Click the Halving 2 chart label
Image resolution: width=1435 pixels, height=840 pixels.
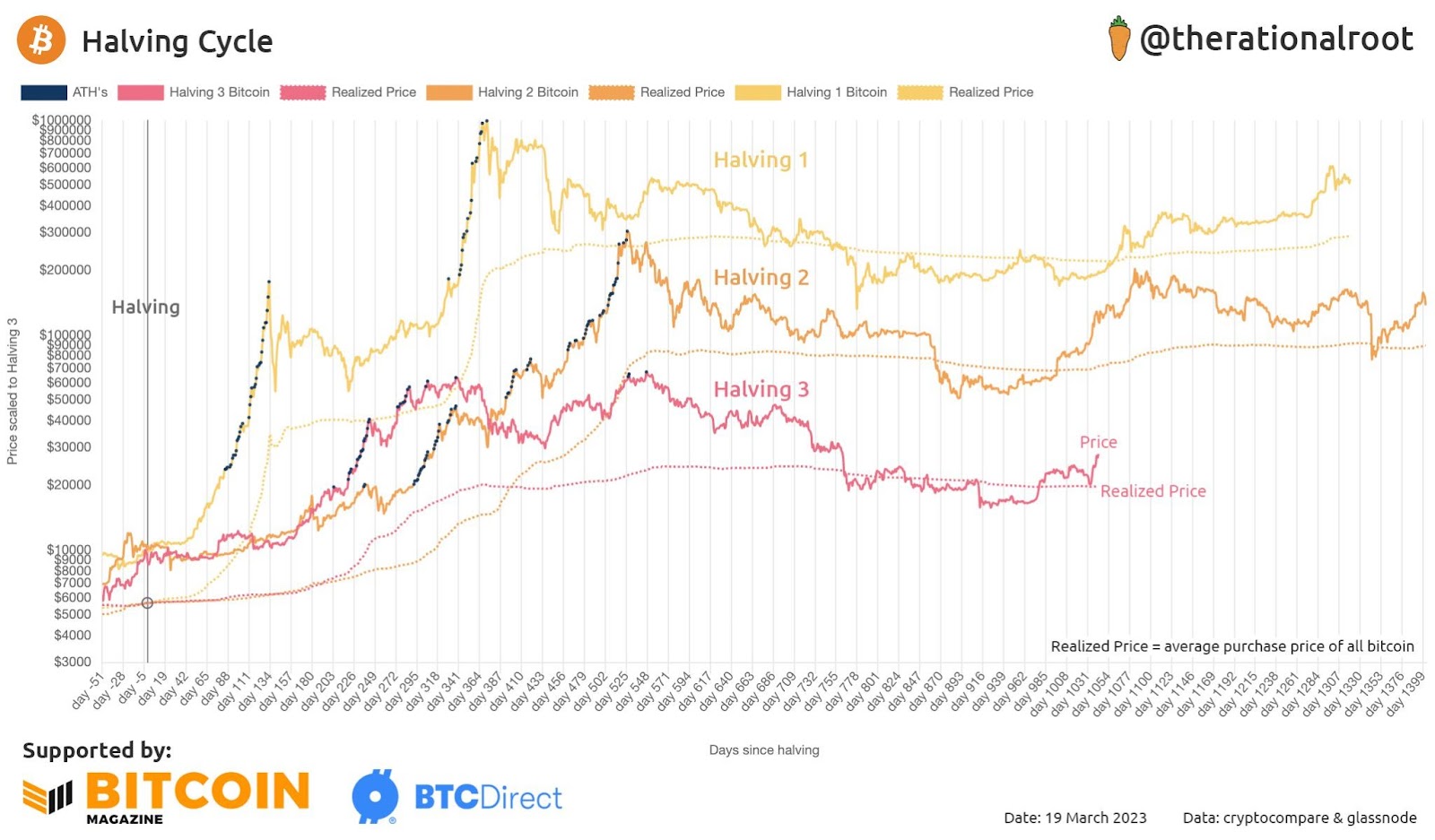tap(761, 277)
